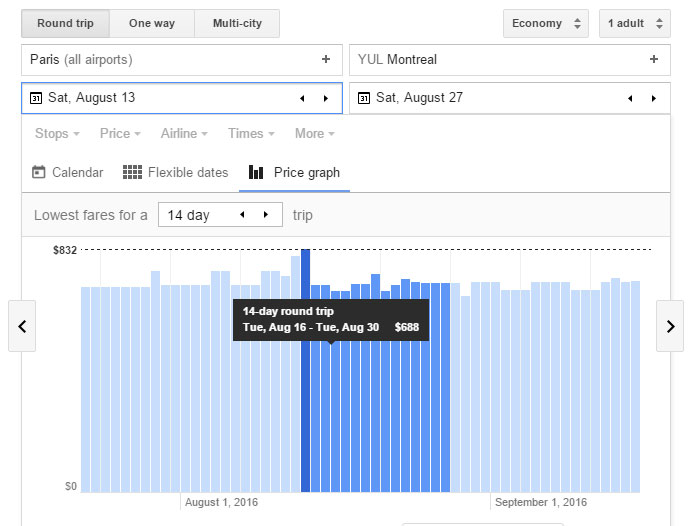
Task: Move return date forward one day
Action: tap(653, 98)
